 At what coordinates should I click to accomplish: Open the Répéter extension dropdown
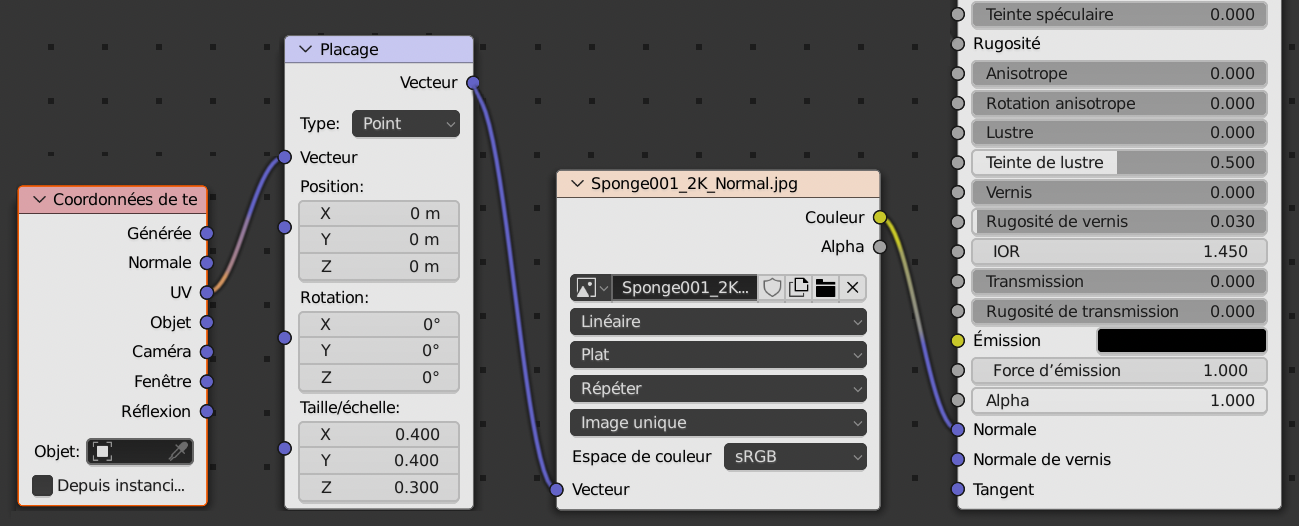[717, 388]
